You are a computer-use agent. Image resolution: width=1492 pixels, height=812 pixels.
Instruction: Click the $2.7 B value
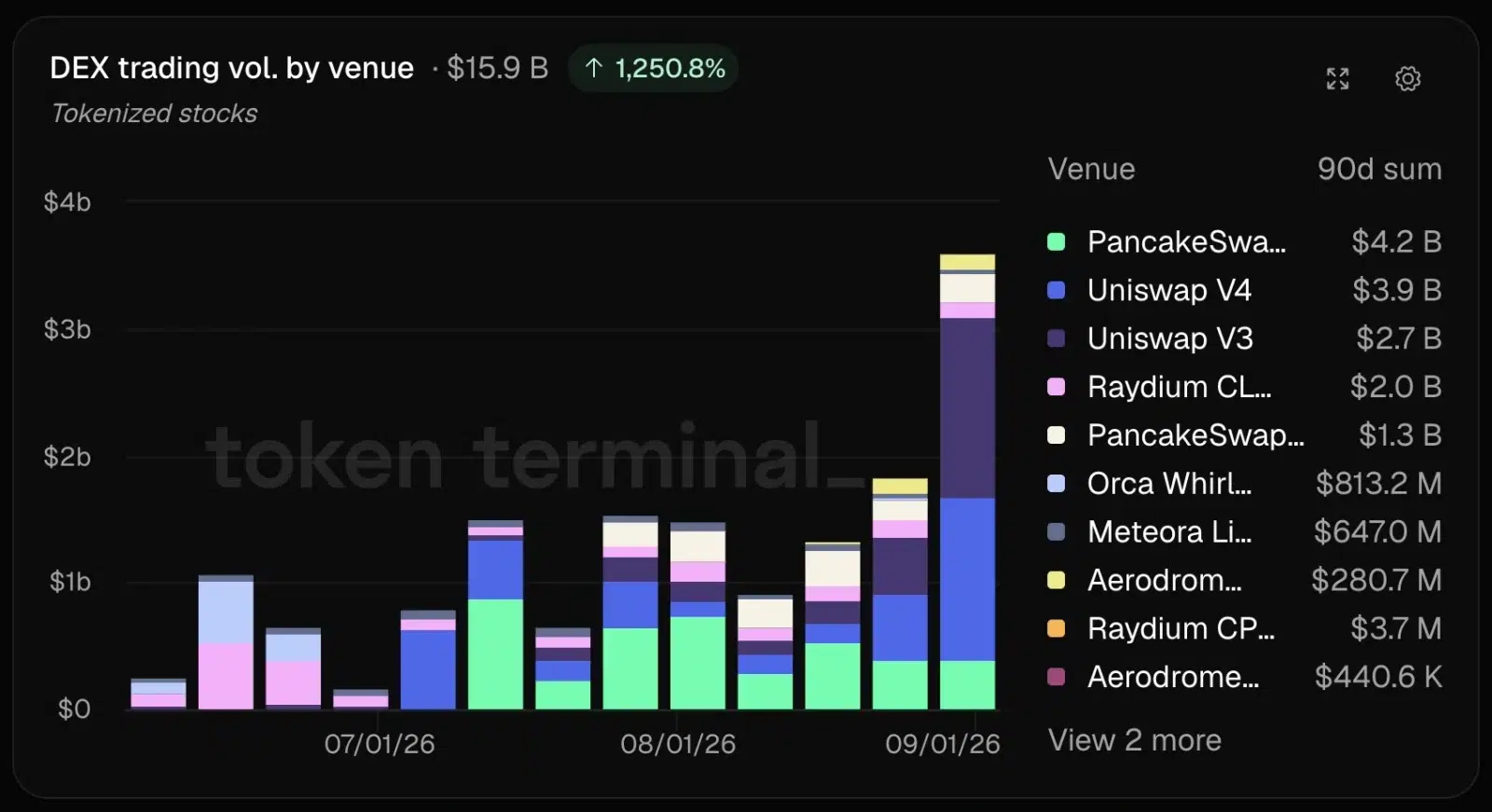[x=1399, y=338]
